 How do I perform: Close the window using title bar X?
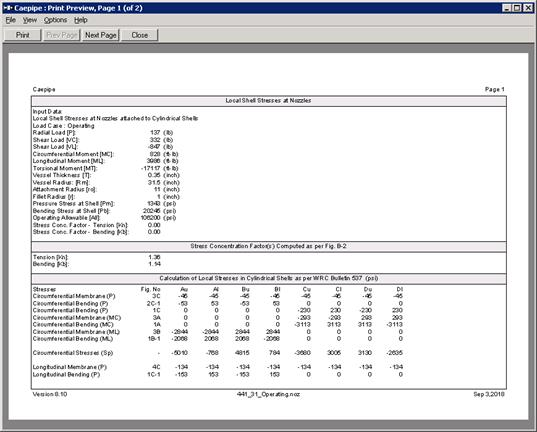528,8
